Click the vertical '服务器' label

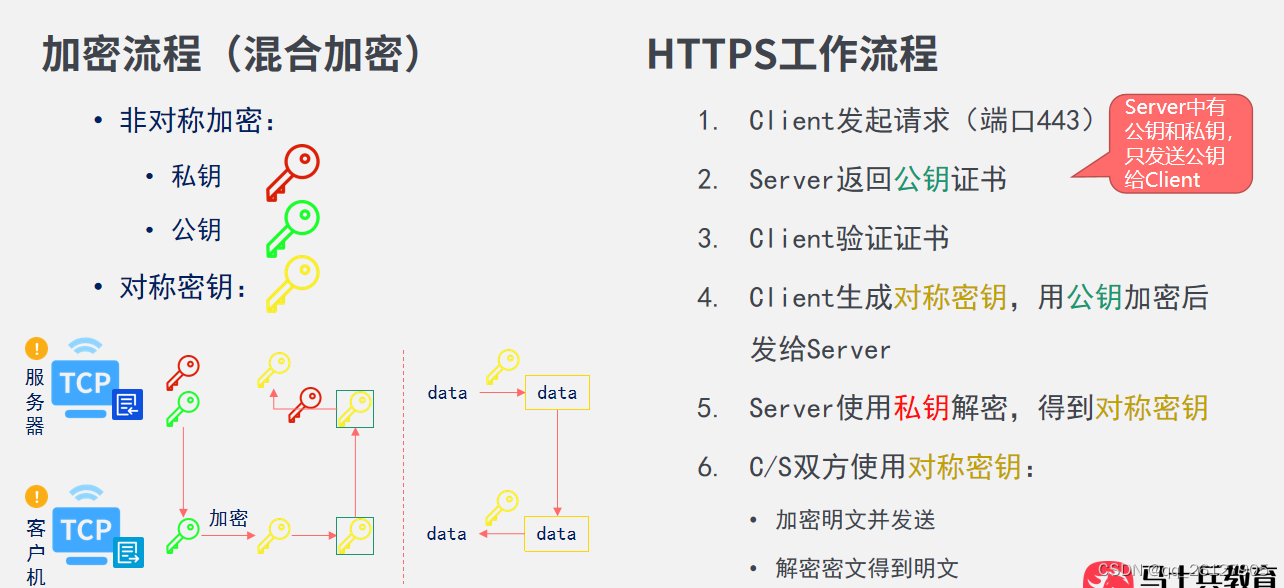pyautogui.click(x=35, y=401)
